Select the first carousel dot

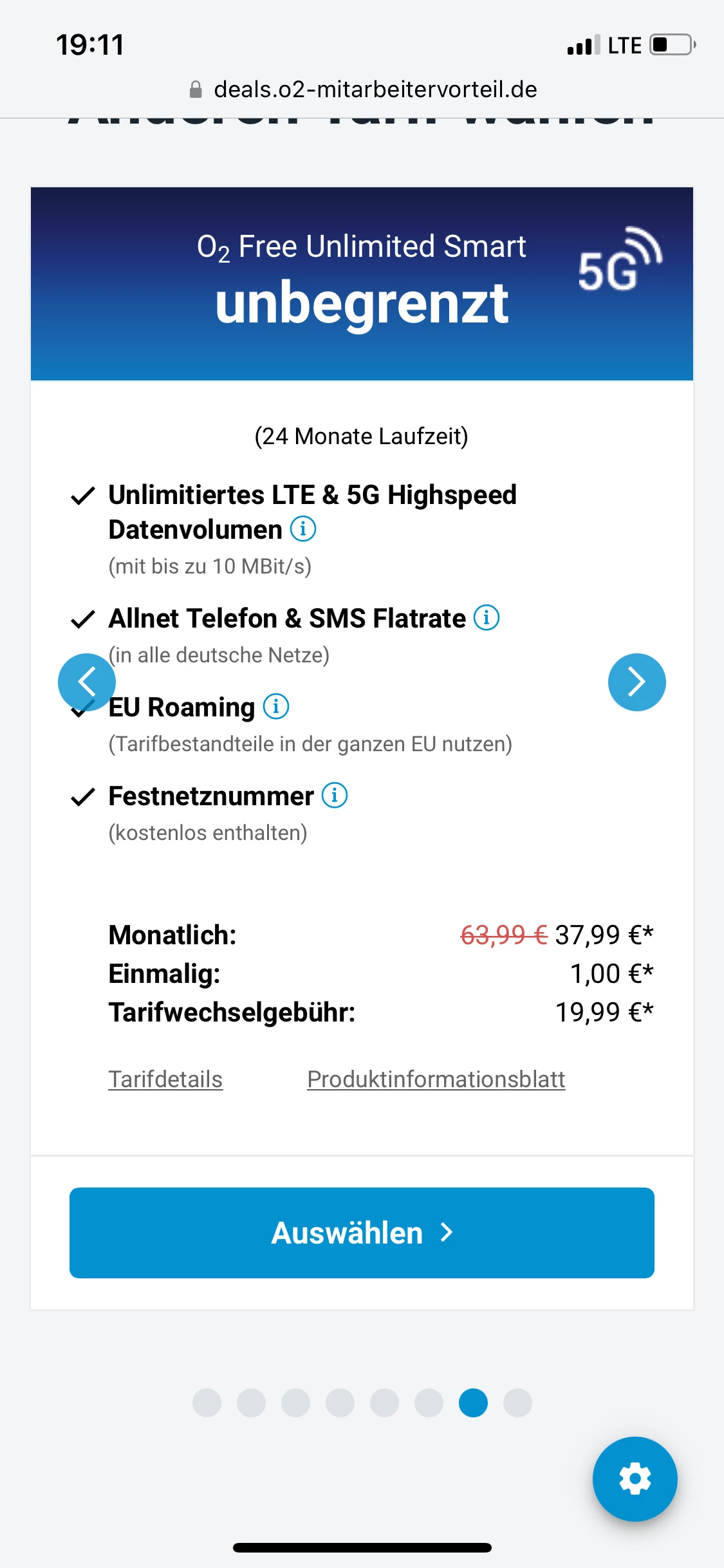(207, 1403)
